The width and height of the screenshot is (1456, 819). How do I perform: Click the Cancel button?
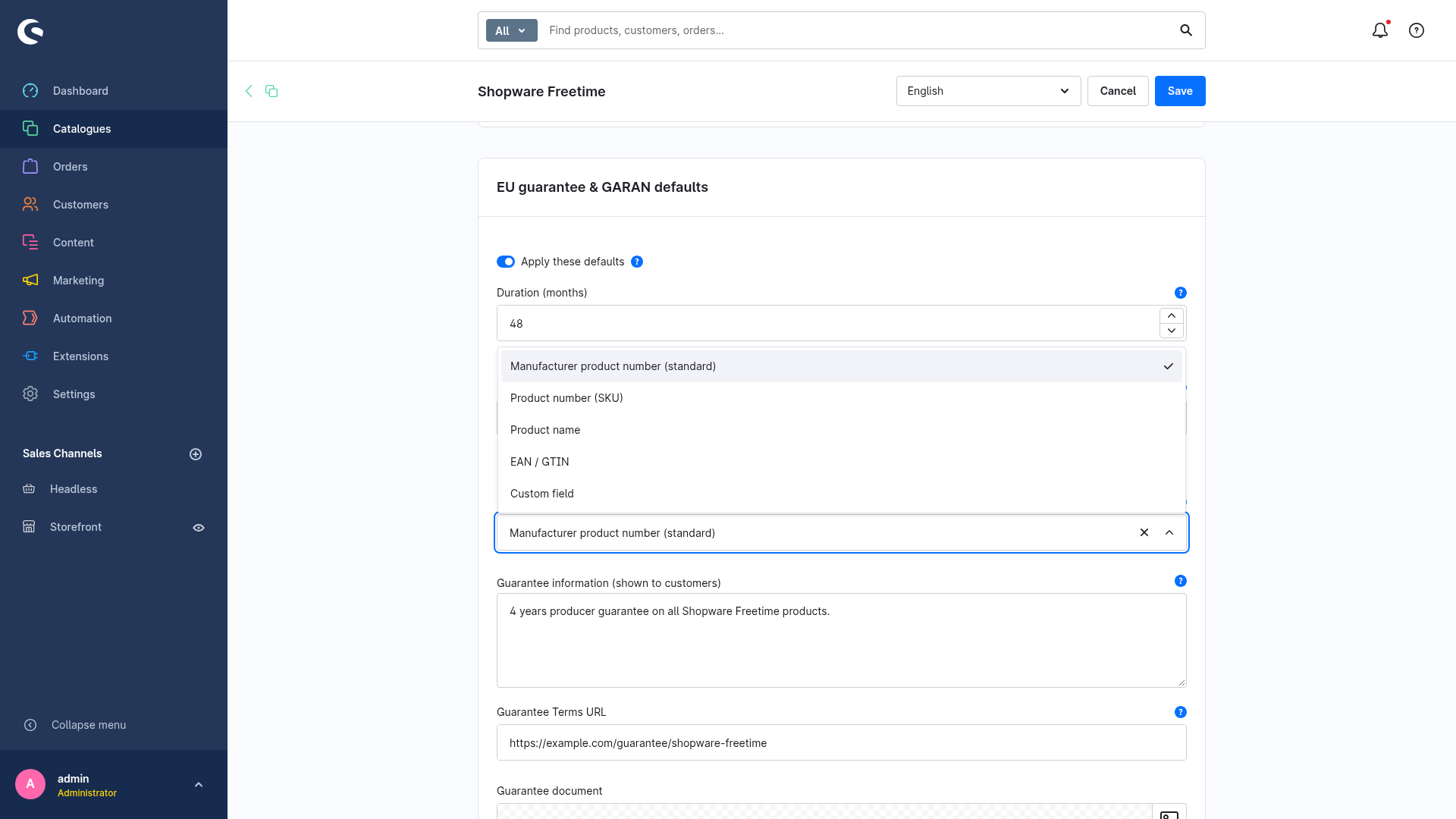[x=1118, y=91]
